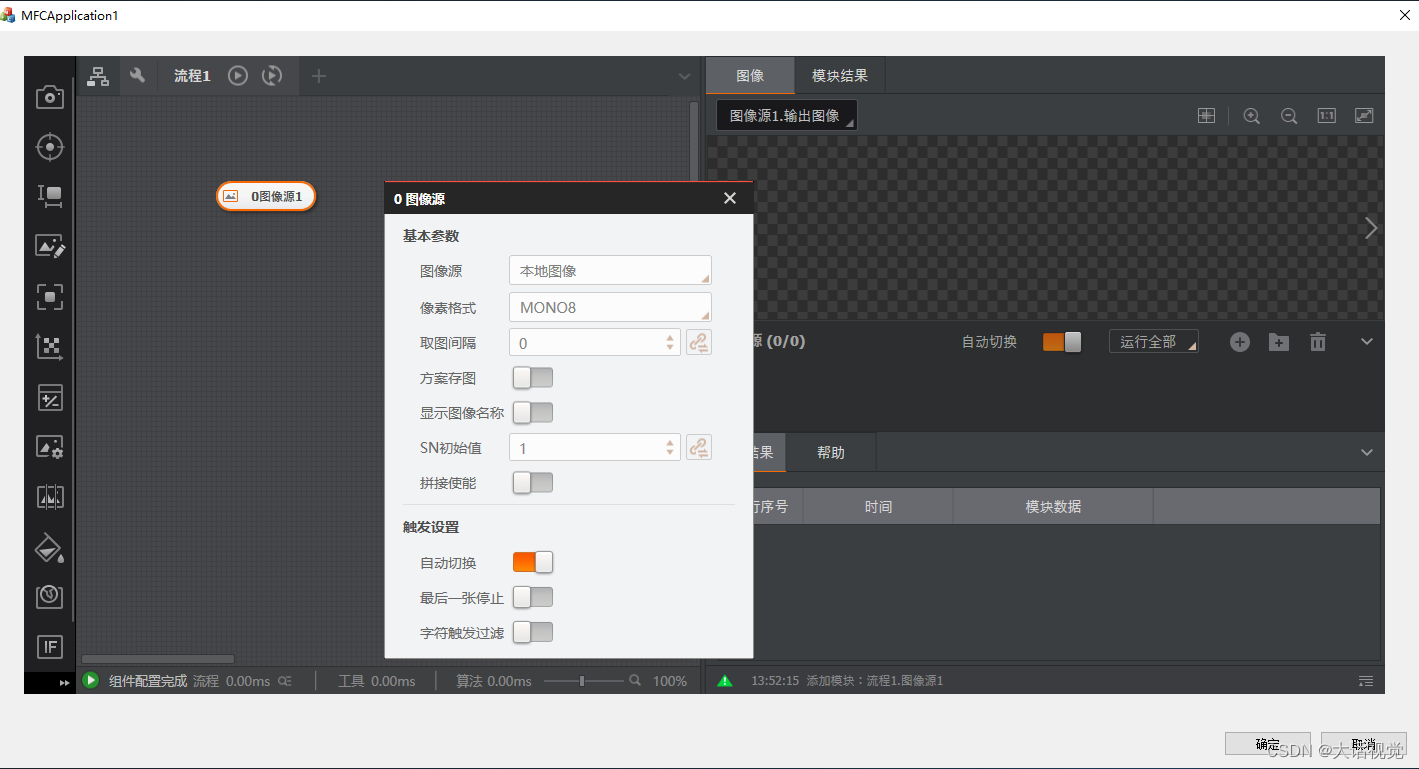The width and height of the screenshot is (1419, 769).
Task: Toggle the 最后一张停止 switch
Action: coord(533,597)
